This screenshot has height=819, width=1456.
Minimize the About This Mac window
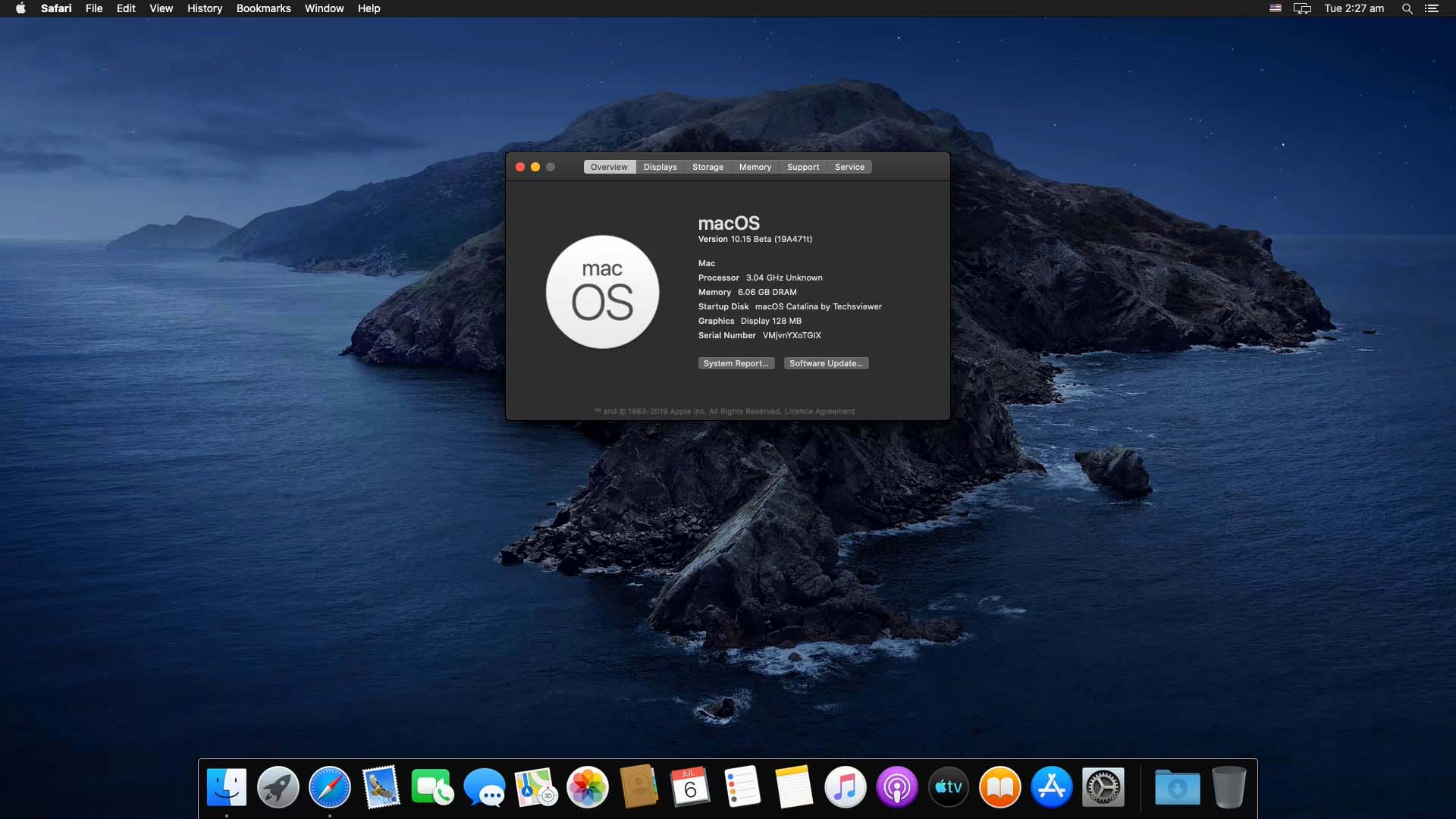(x=535, y=167)
